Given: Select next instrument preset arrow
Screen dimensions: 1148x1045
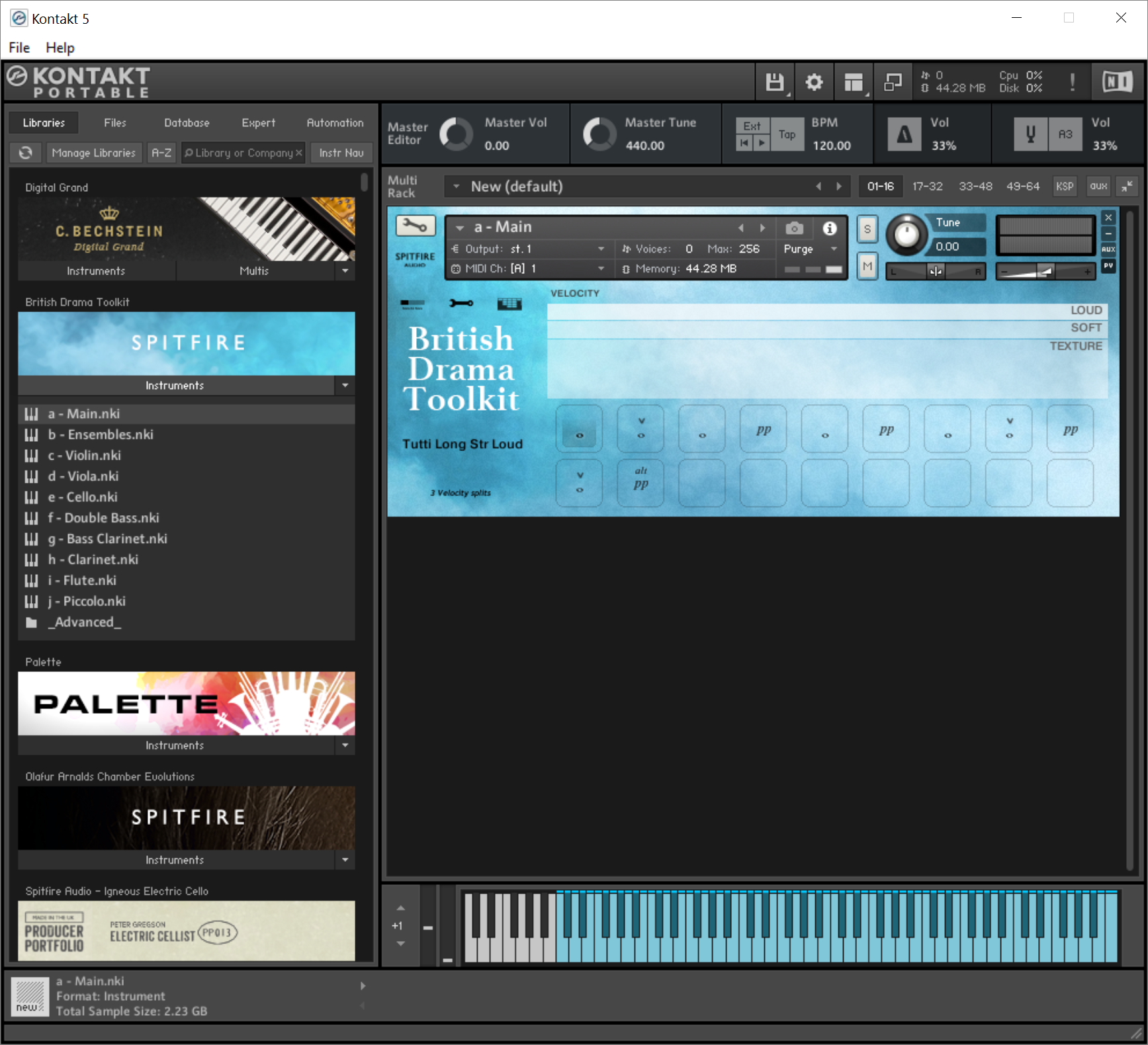Looking at the screenshot, I should pyautogui.click(x=763, y=228).
